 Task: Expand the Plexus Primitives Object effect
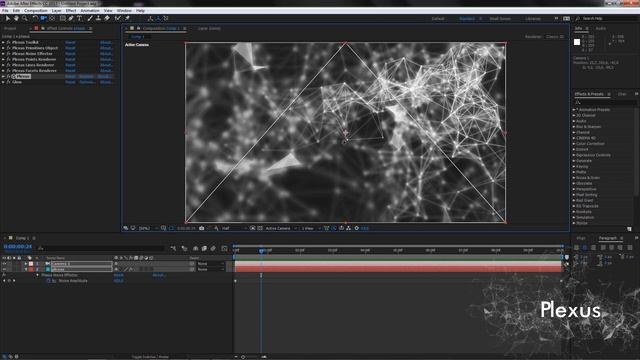click(3, 48)
